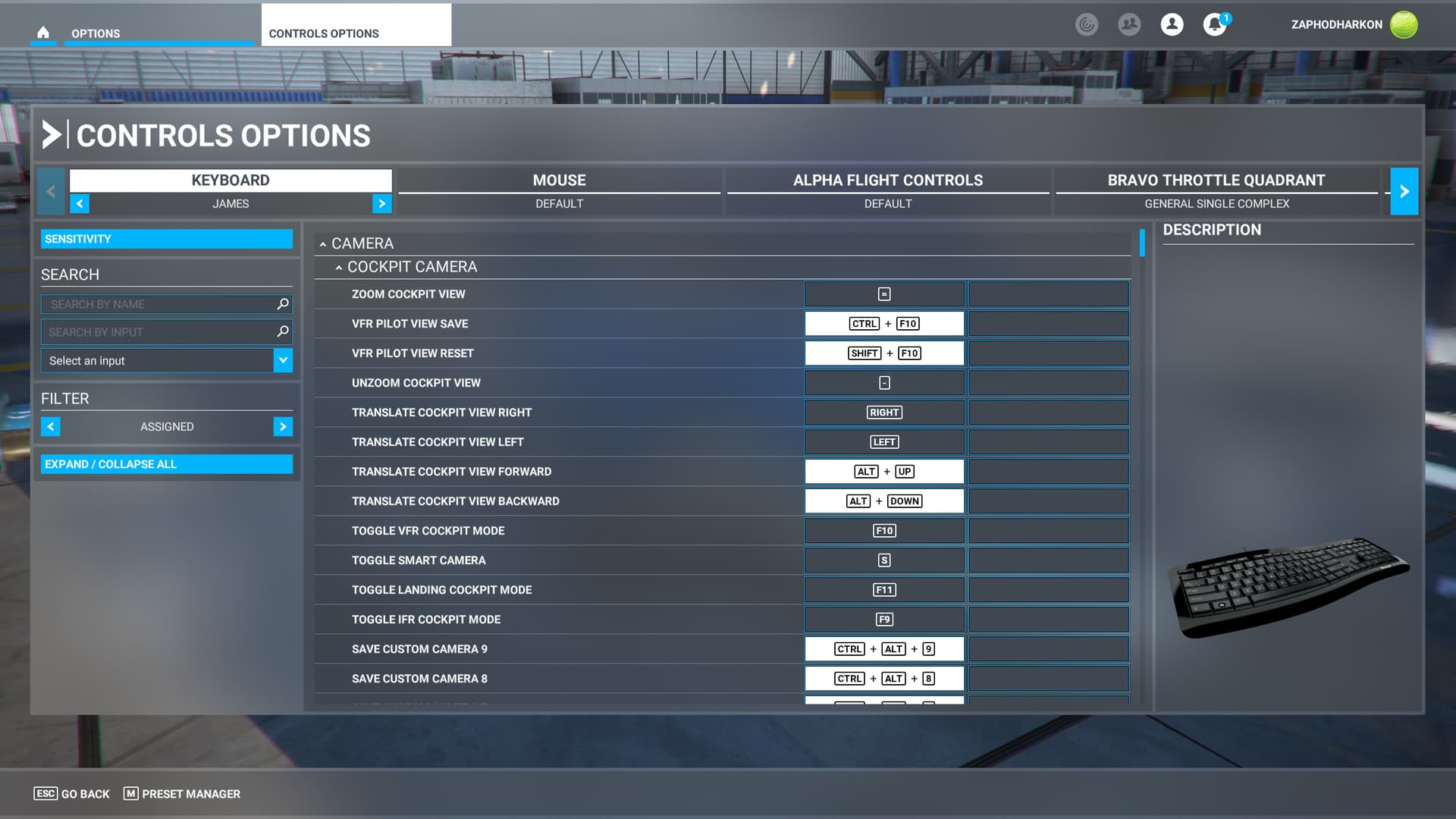
Task: Switch filter to next option with right arrow
Action: [283, 427]
